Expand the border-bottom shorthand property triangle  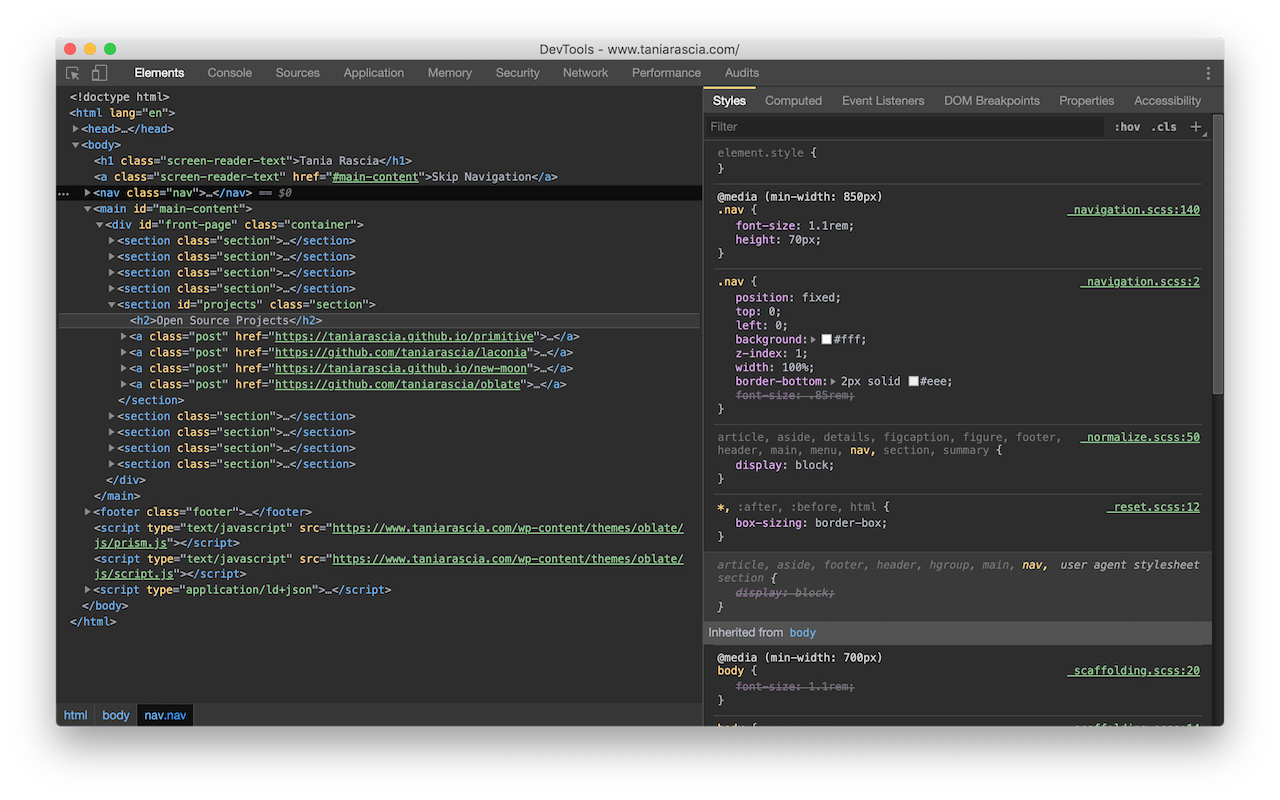pos(834,382)
